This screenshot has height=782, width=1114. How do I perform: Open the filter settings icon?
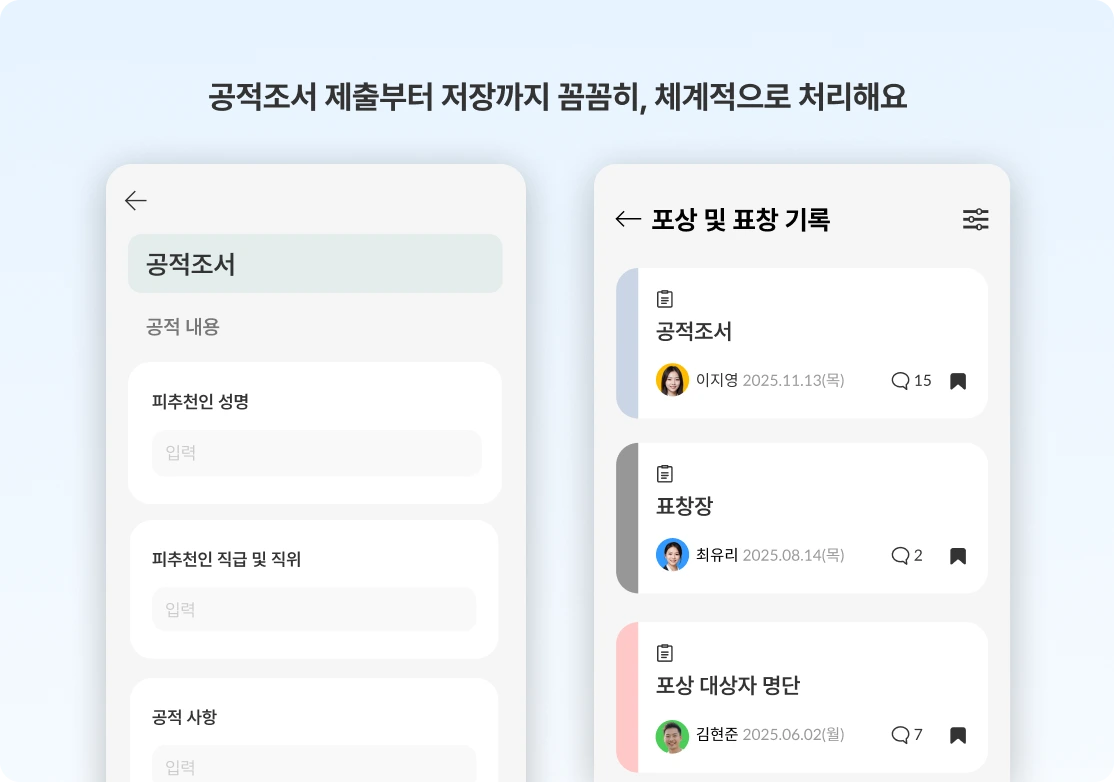coord(975,219)
